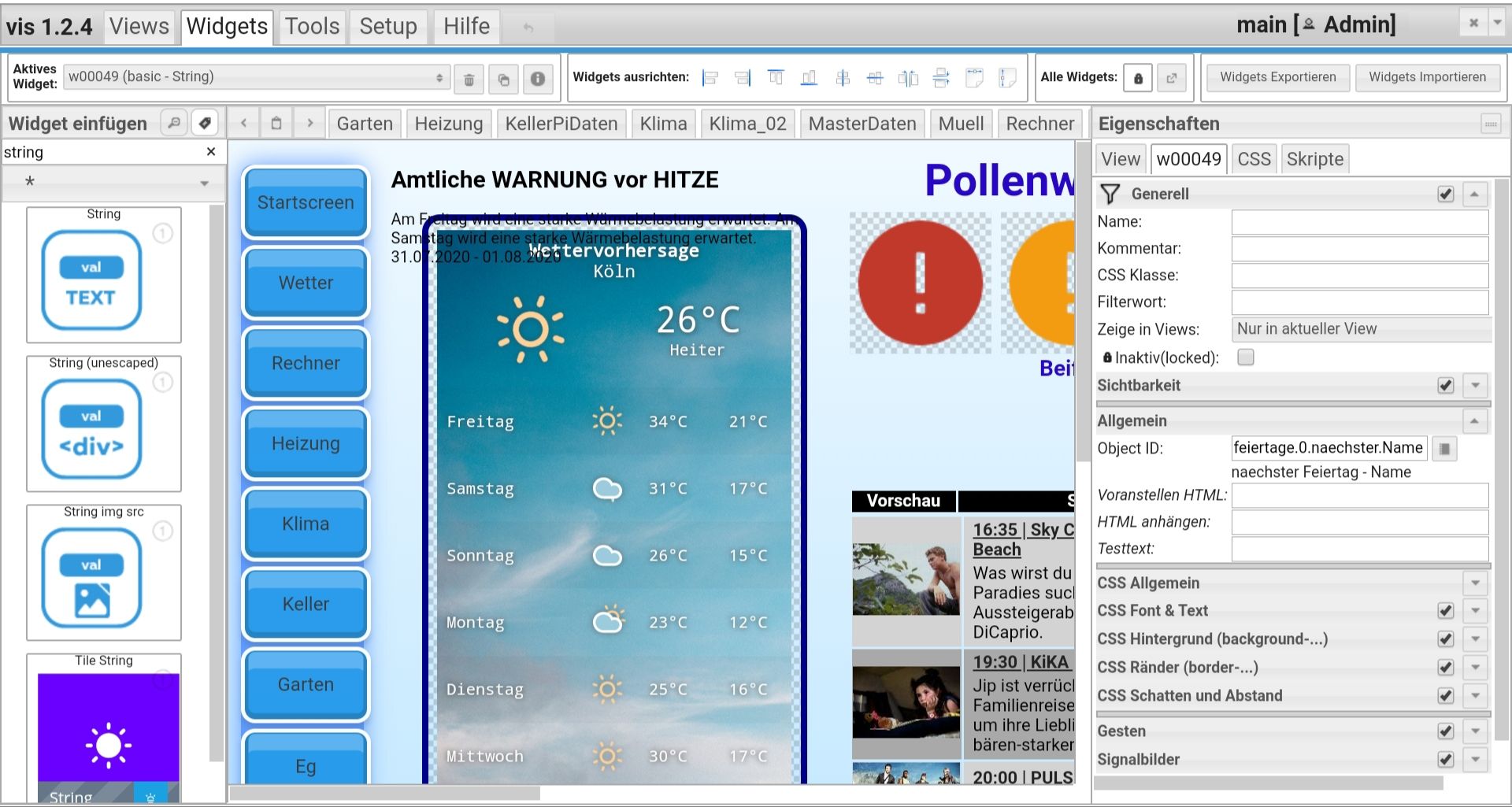The height and width of the screenshot is (807, 1512).
Task: Switch to the CSS properties tab
Action: 1254,159
